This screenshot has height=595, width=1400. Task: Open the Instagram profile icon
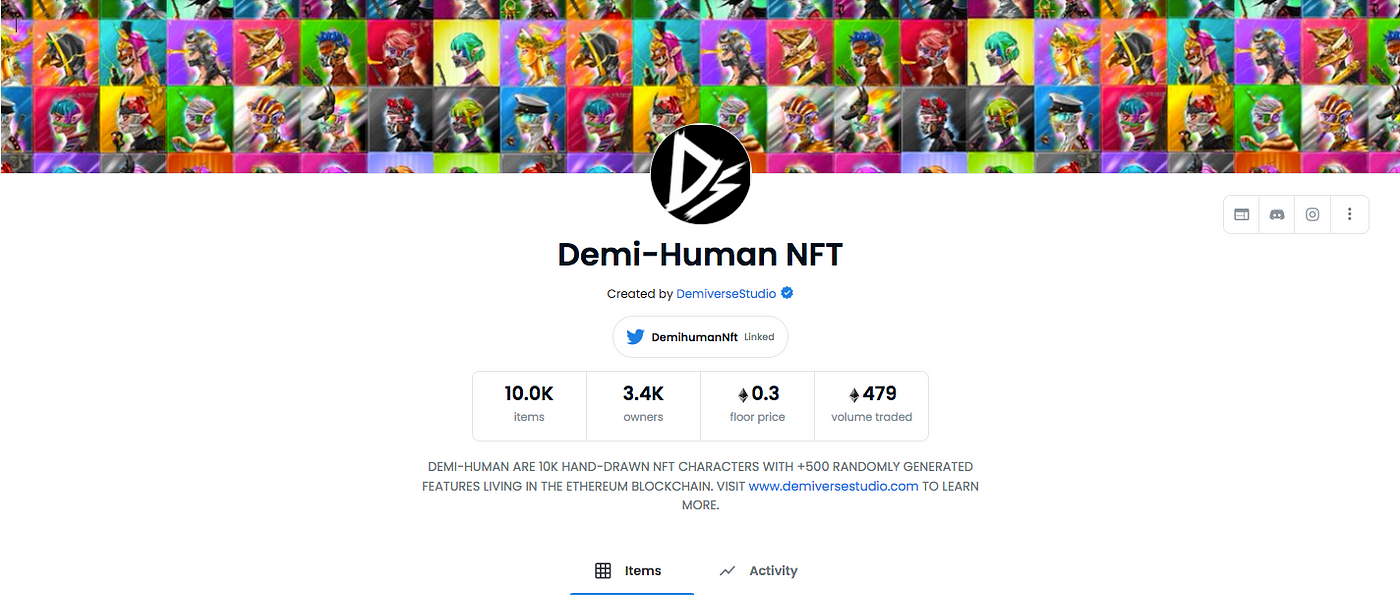[1313, 214]
